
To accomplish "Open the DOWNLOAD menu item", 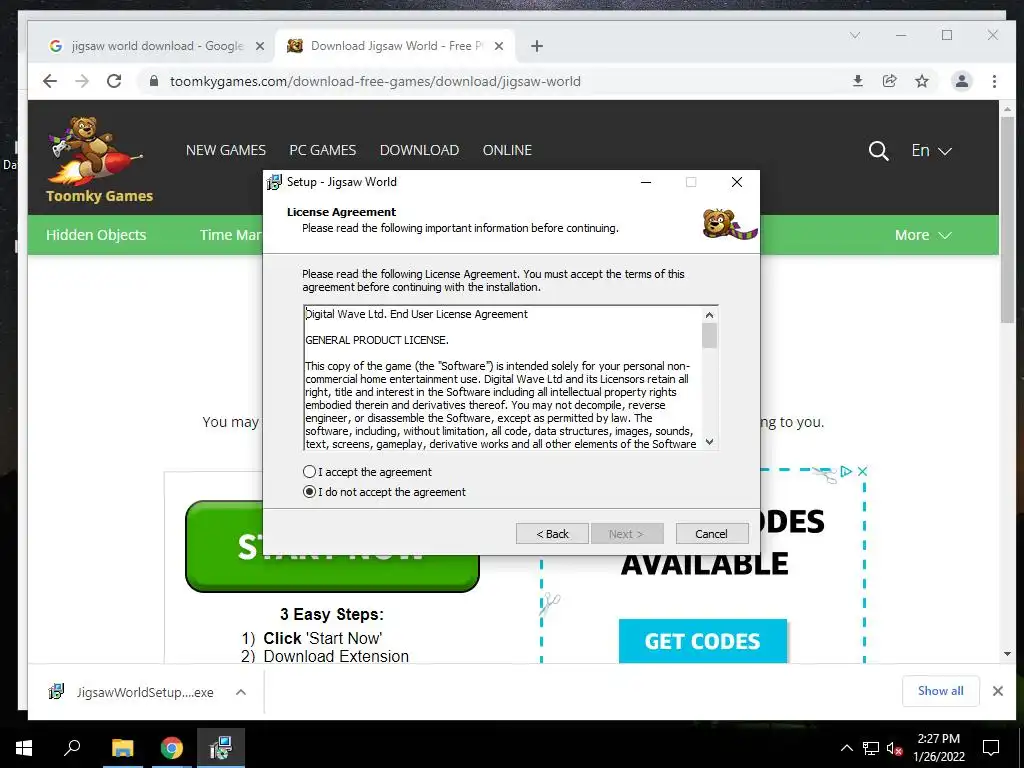I will pos(419,150).
